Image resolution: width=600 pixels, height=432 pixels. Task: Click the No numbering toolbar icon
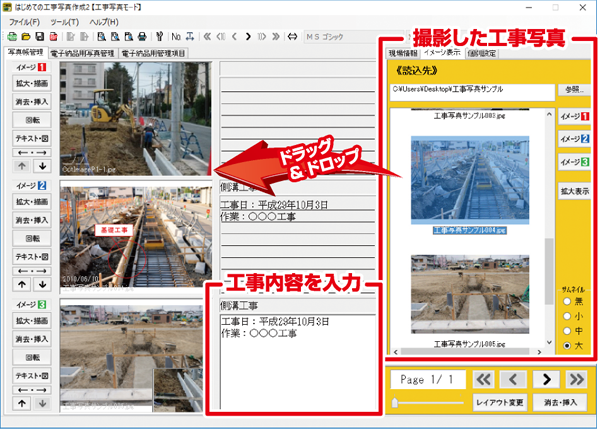coord(176,35)
